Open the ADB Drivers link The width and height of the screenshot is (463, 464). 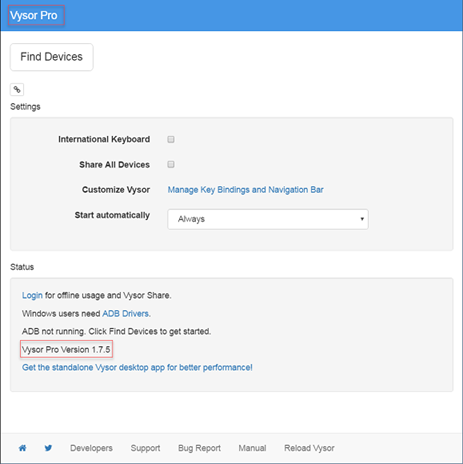pos(126,314)
